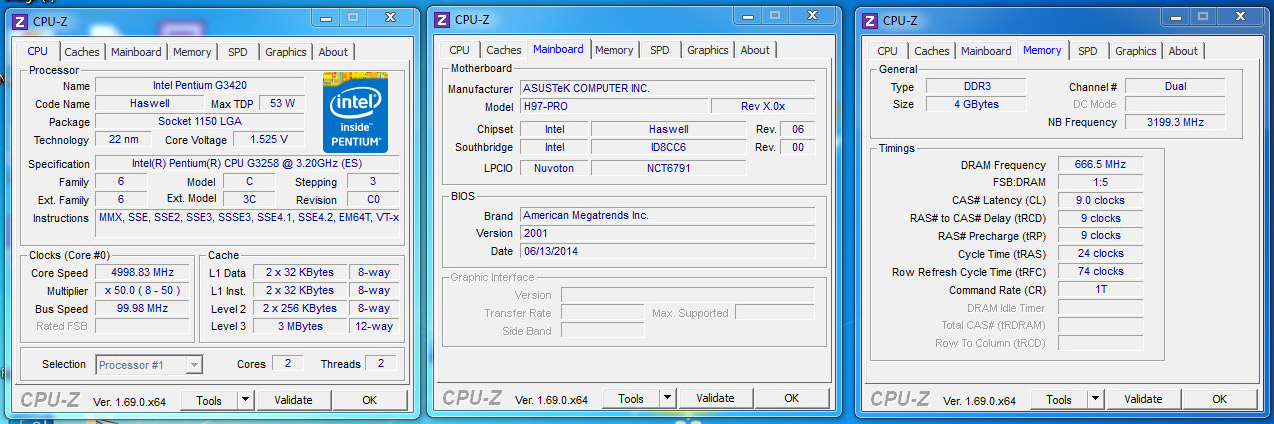Switch to Mainboard tab in the CPU window
1274x424 pixels.
[136, 52]
